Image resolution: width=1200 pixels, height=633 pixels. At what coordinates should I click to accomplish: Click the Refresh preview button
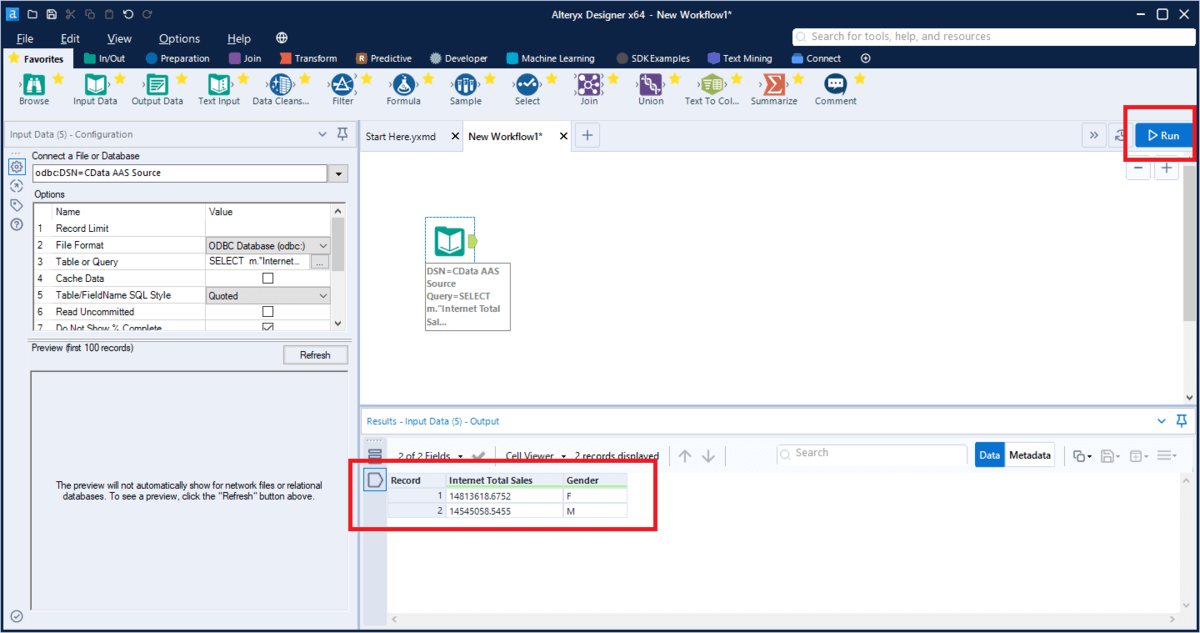pyautogui.click(x=315, y=355)
